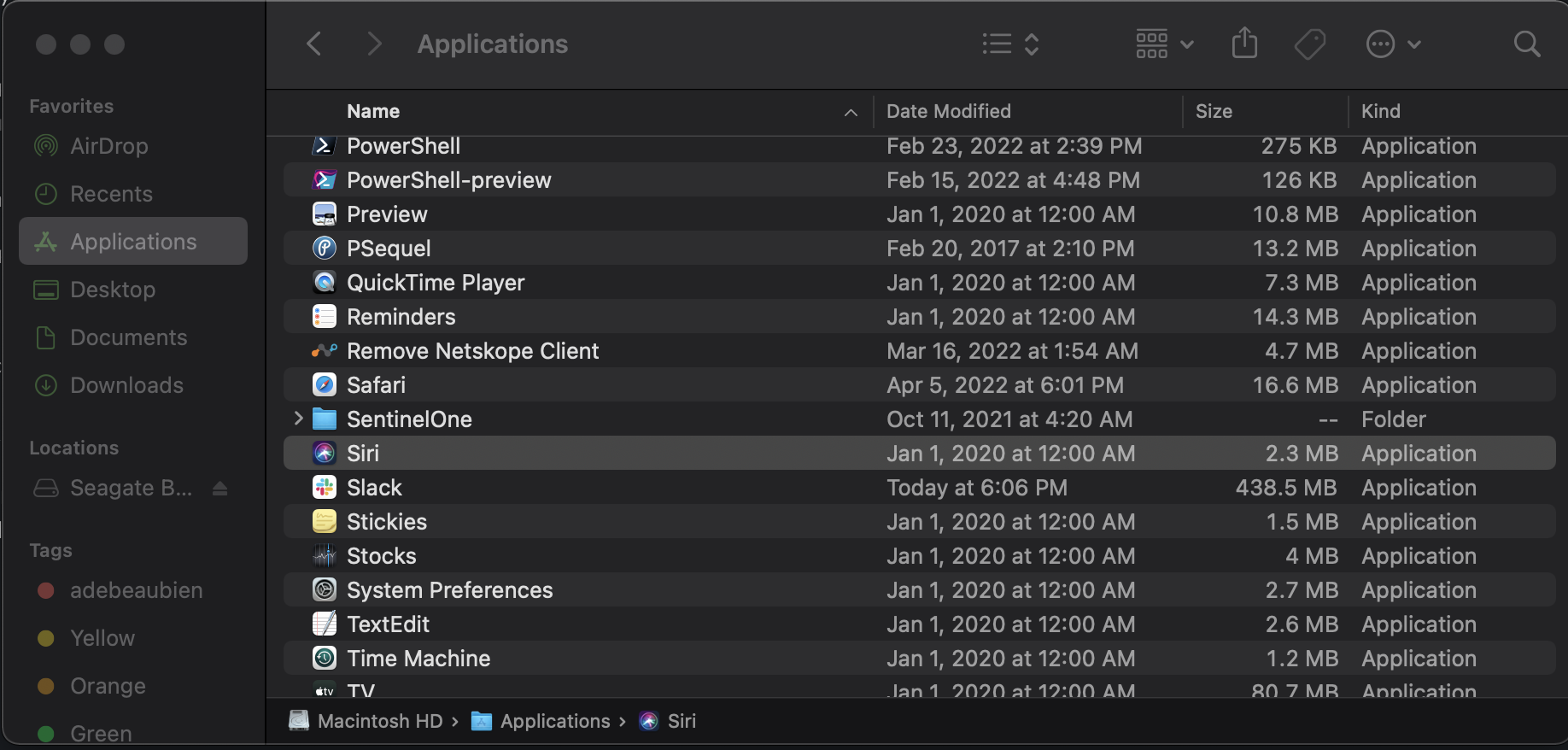Viewport: 1568px width, 750px height.
Task: Click the Stocks app icon
Action: (x=325, y=556)
